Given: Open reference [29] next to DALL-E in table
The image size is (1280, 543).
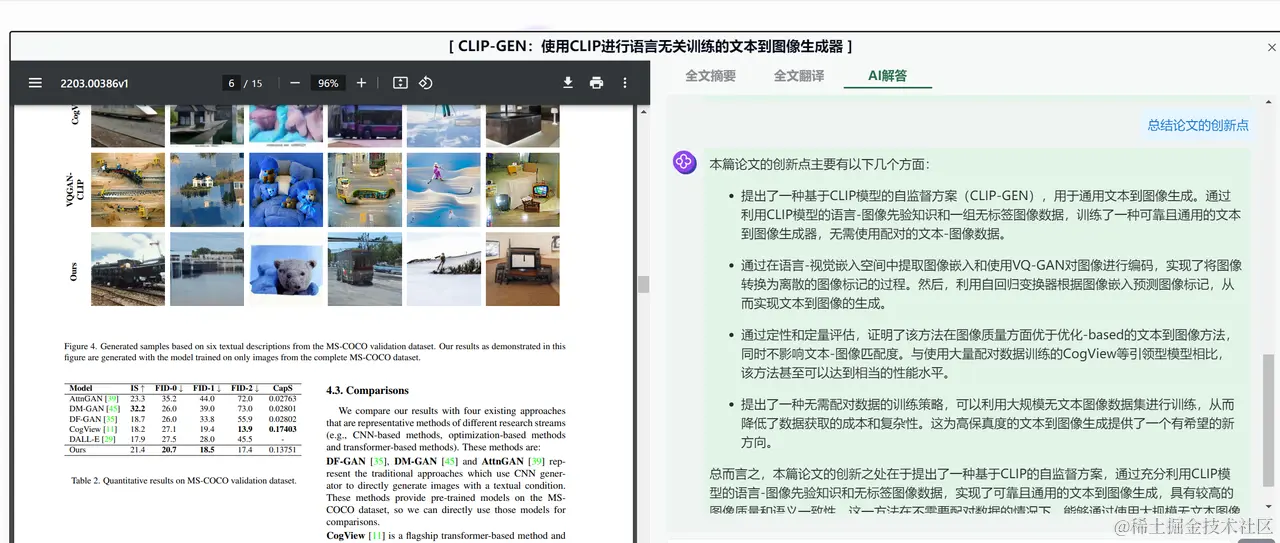Looking at the screenshot, I should click(107, 438).
